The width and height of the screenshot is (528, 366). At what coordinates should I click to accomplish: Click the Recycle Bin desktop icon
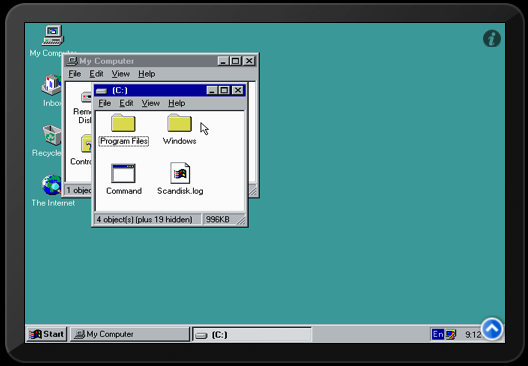pyautogui.click(x=52, y=135)
